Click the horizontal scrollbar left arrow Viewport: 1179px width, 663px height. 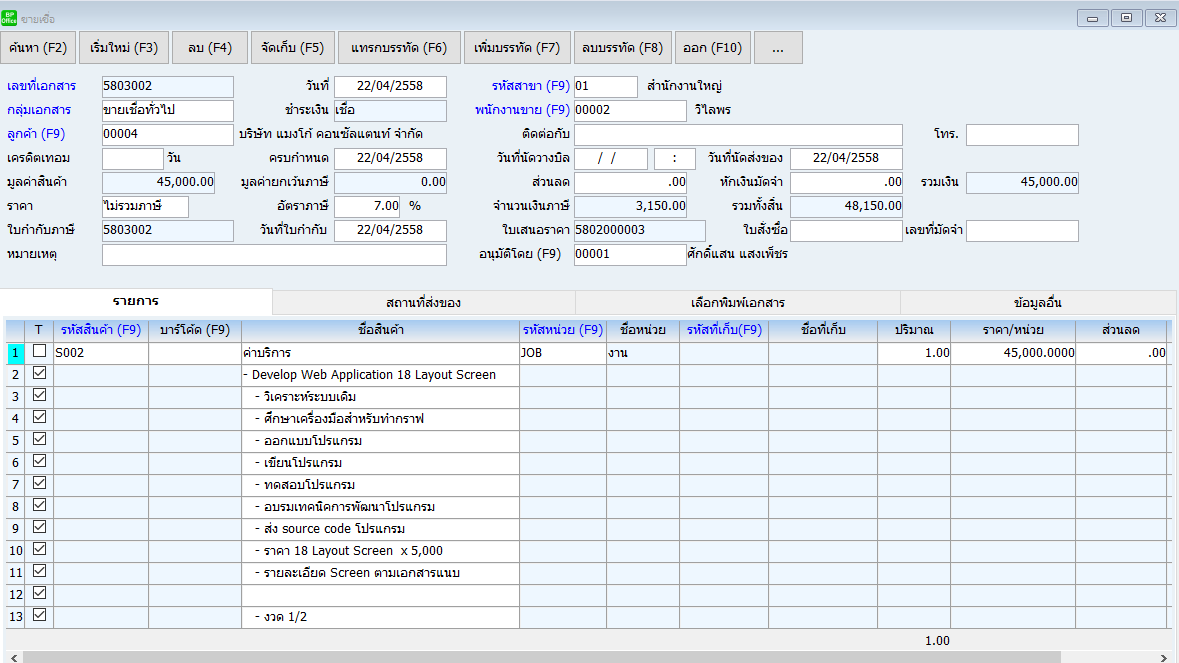(14, 658)
